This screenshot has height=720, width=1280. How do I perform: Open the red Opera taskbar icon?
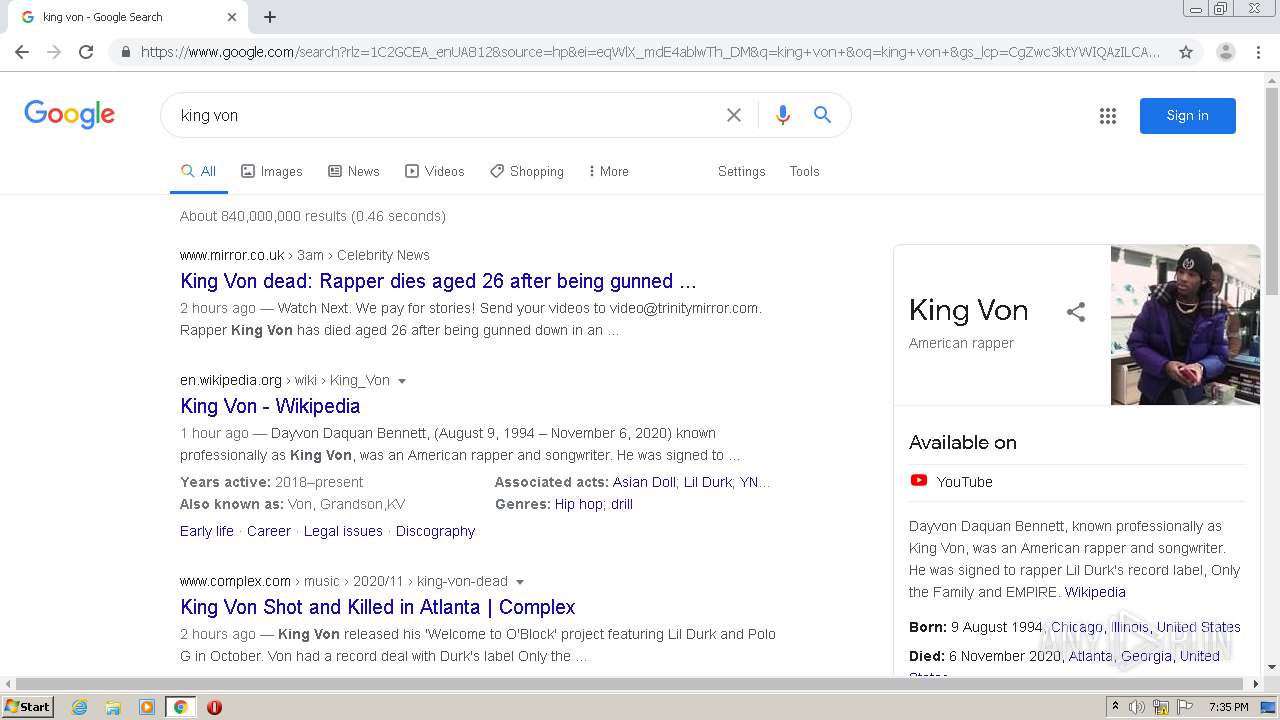214,707
